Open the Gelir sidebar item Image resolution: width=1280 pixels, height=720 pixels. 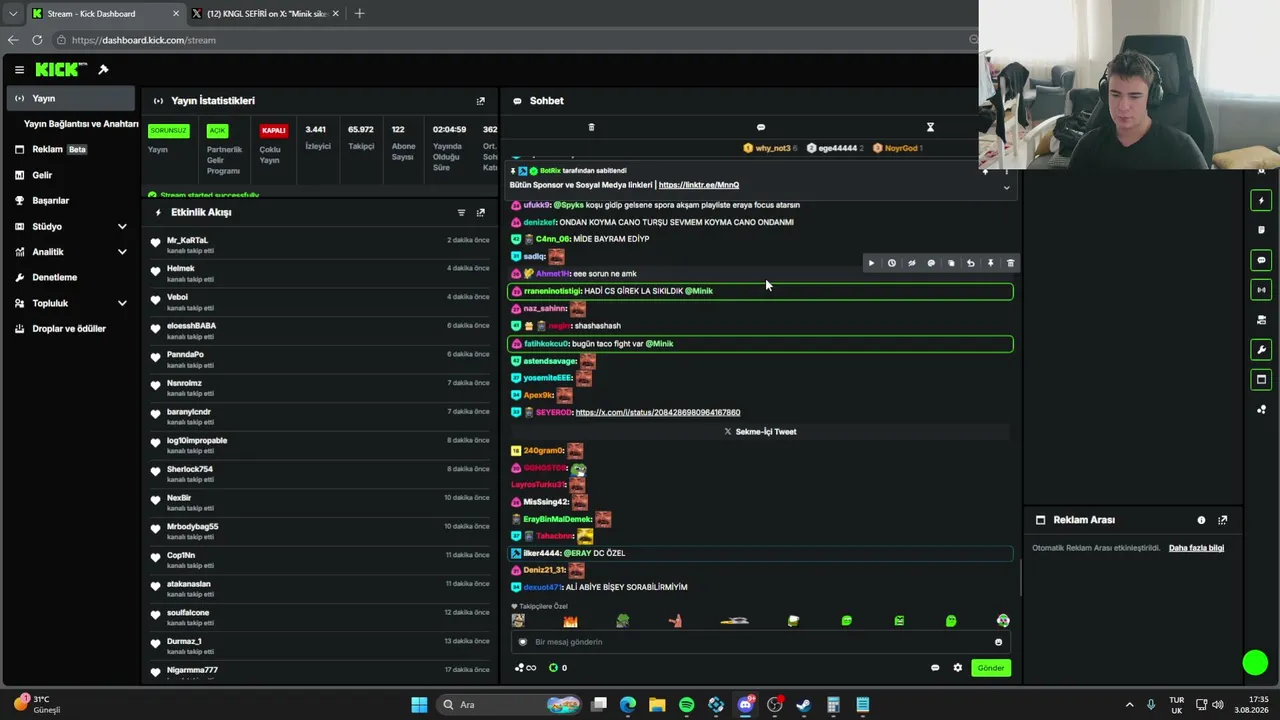click(x=71, y=175)
